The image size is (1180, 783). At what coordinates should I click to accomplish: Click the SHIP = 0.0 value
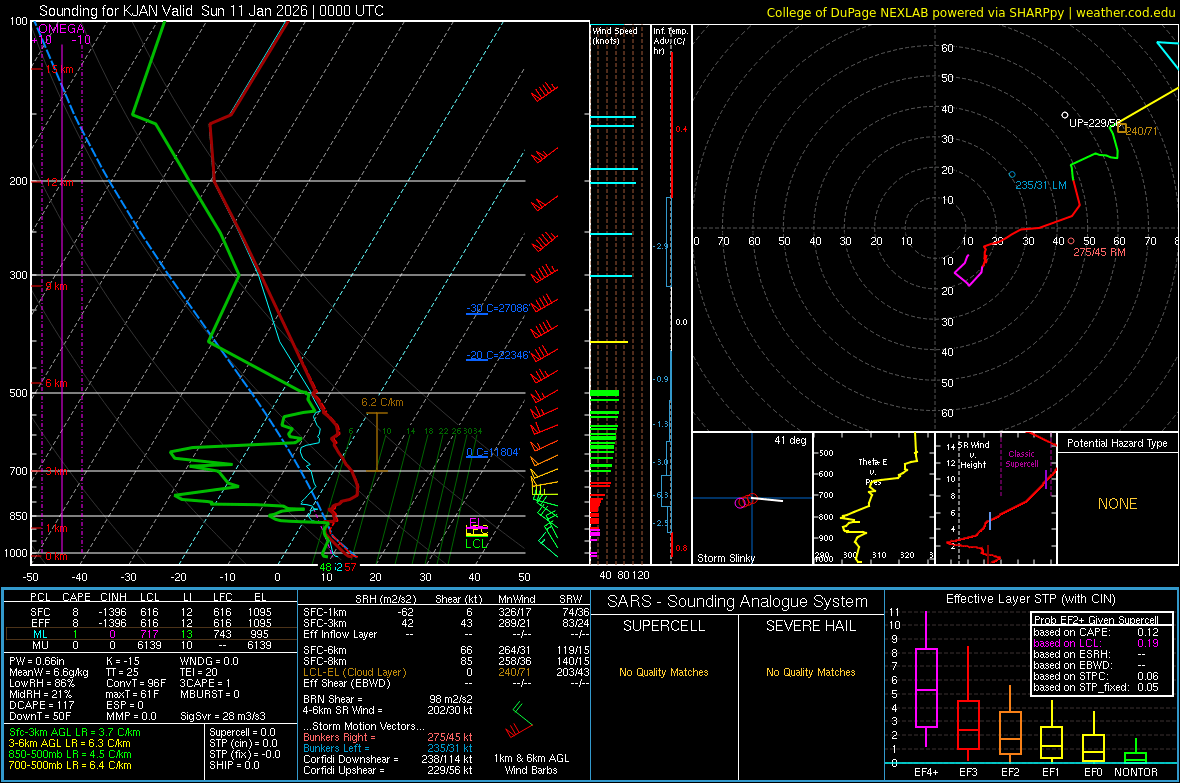click(x=234, y=765)
